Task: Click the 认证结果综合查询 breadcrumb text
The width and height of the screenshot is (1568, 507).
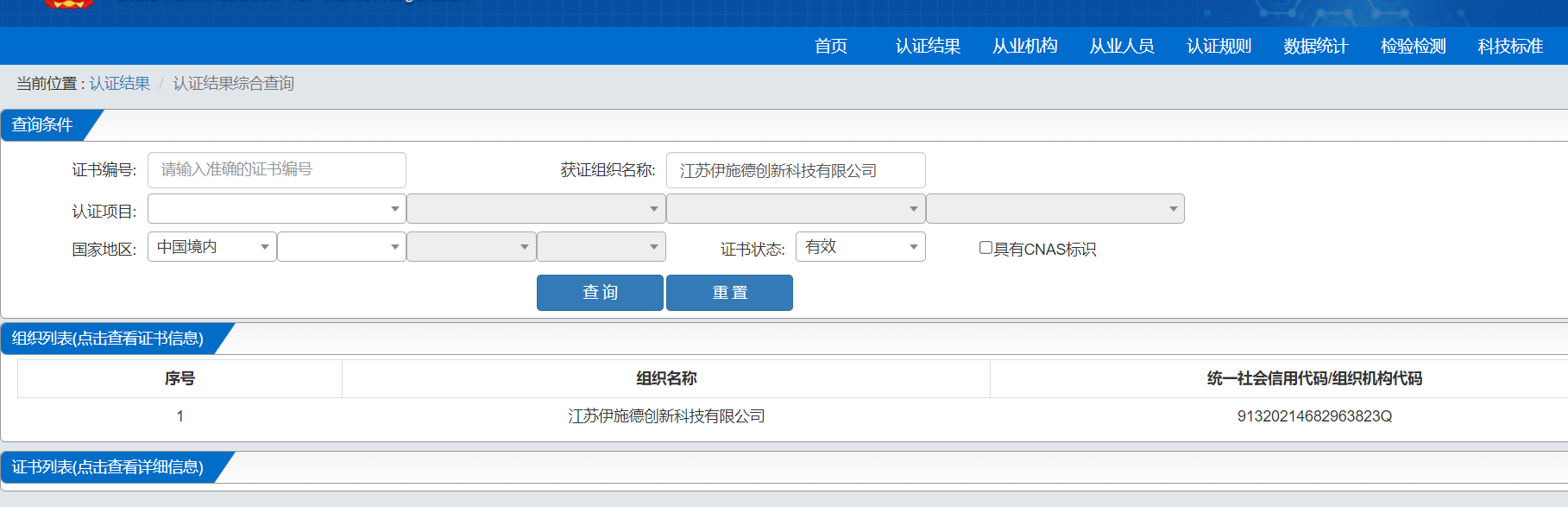Action: tap(234, 84)
